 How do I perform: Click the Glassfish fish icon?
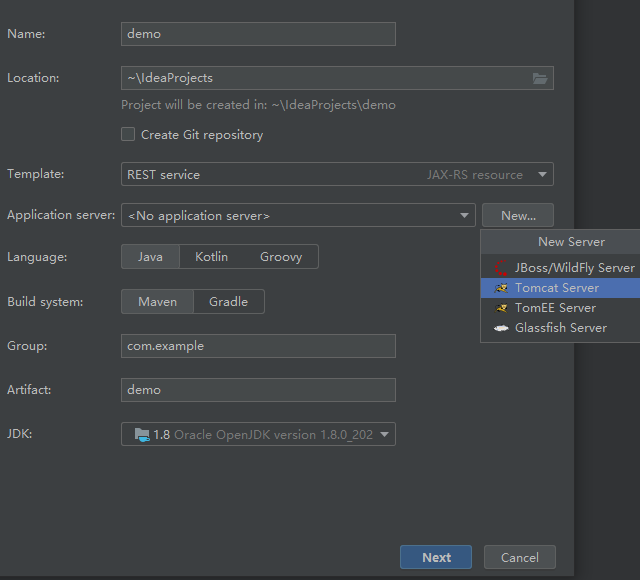[x=501, y=328]
